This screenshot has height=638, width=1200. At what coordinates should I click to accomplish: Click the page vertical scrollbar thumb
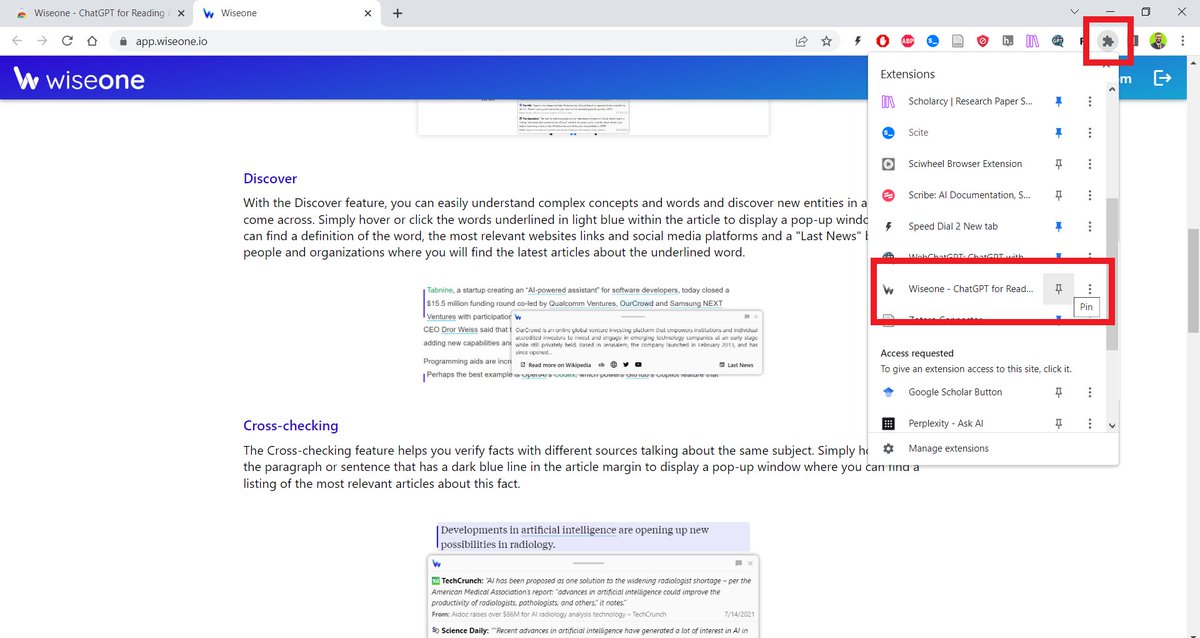pyautogui.click(x=1193, y=280)
